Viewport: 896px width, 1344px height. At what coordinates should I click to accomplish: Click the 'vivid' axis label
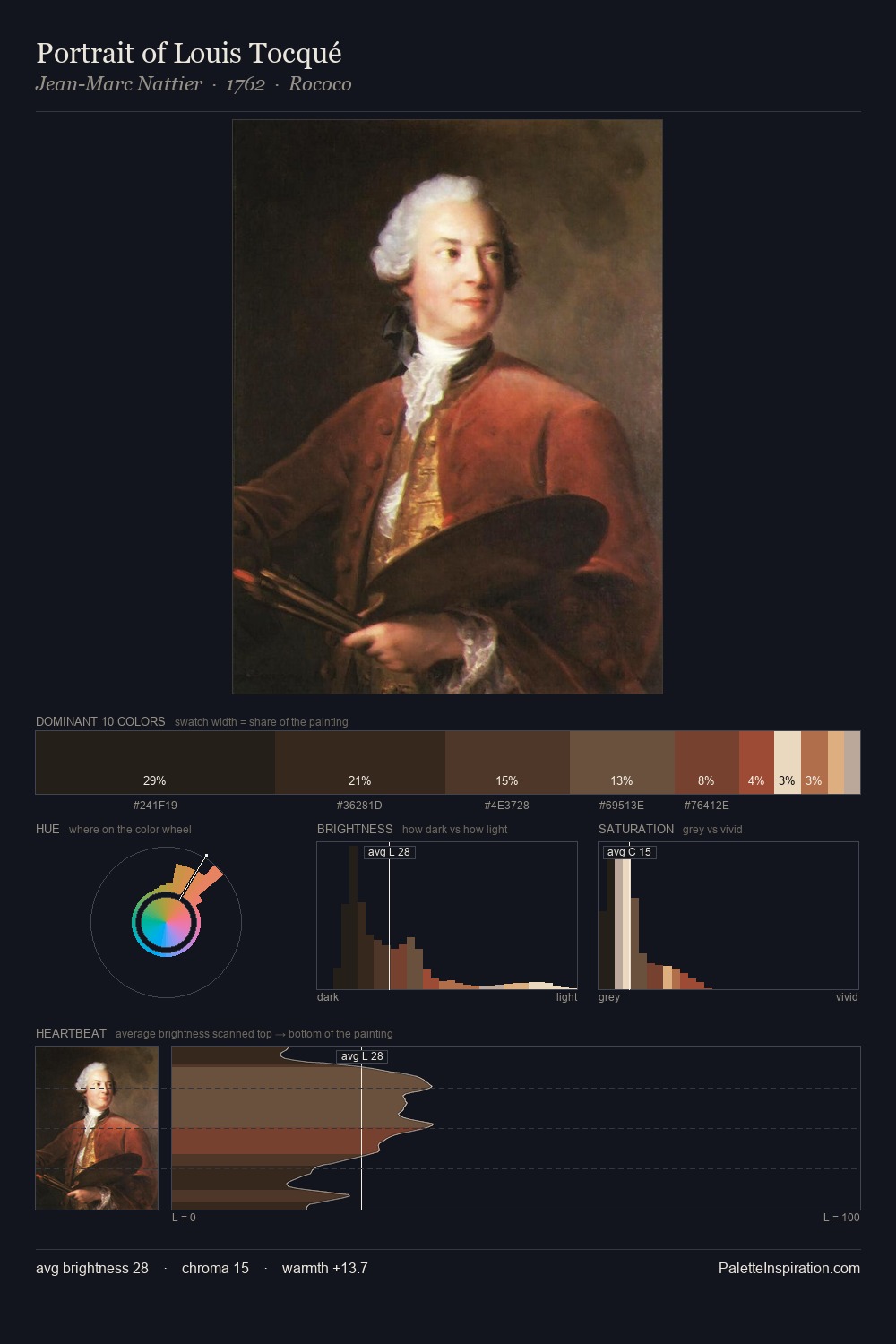[847, 997]
